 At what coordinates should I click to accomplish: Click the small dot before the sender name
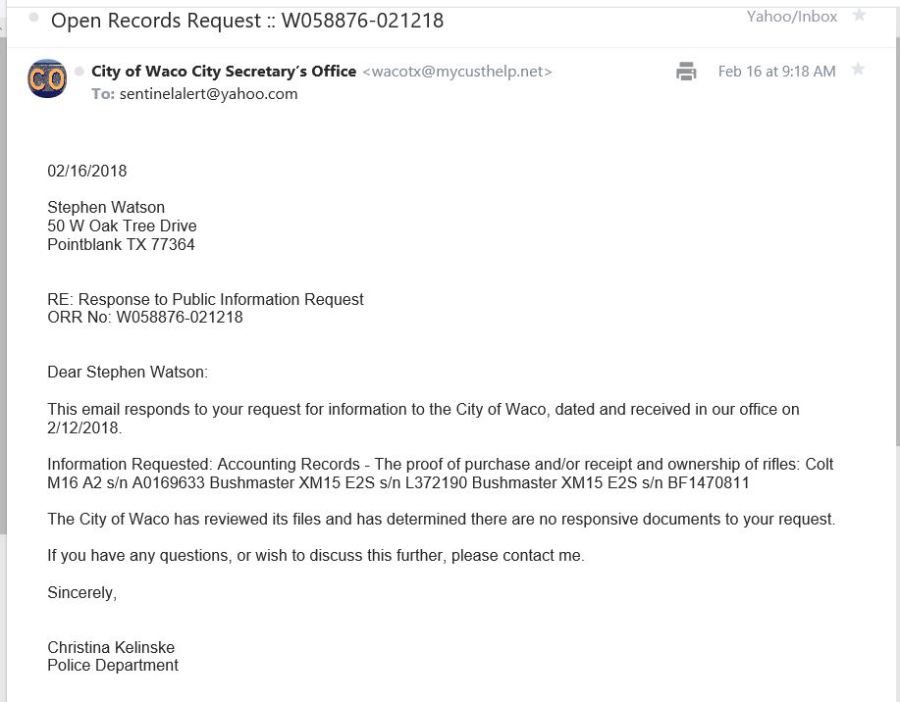click(x=80, y=71)
